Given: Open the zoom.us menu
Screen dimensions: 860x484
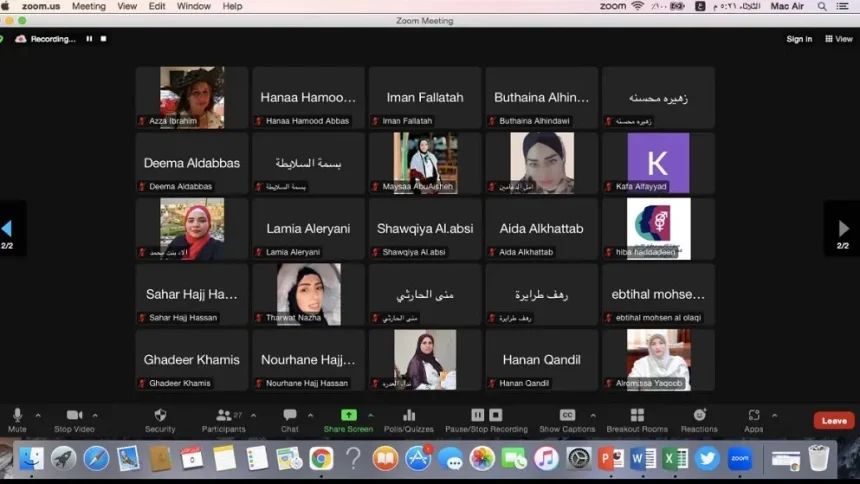Looking at the screenshot, I should tap(41, 6).
